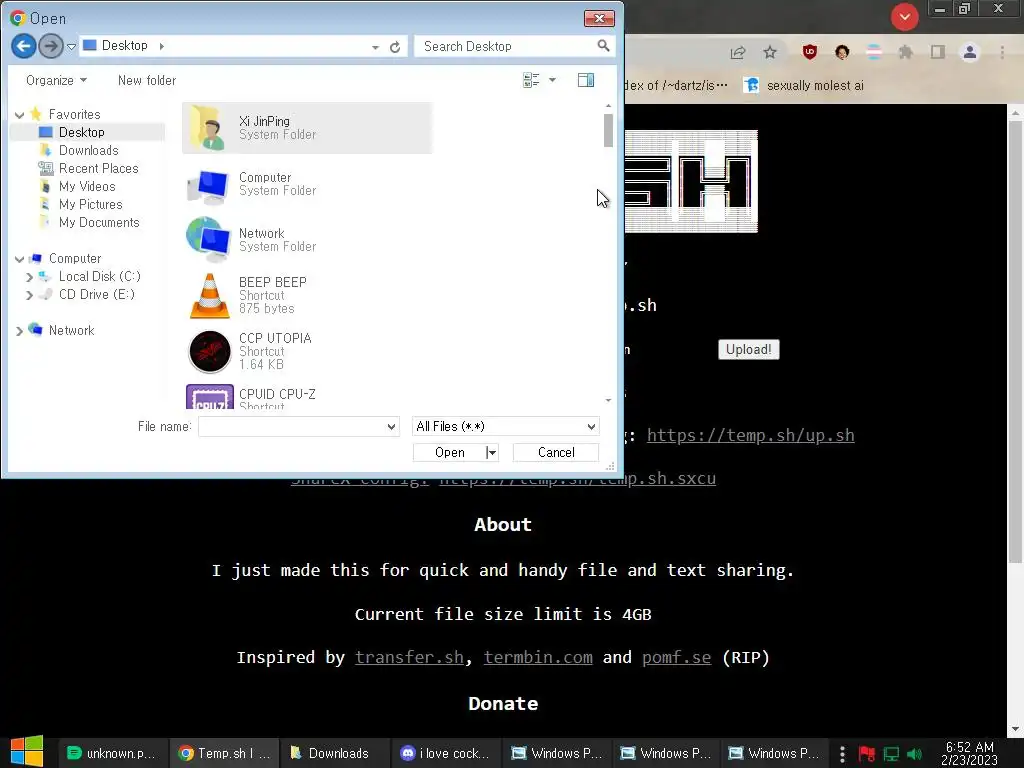Collapse the Computer tree group
This screenshot has width=1024, height=768.
point(20,259)
